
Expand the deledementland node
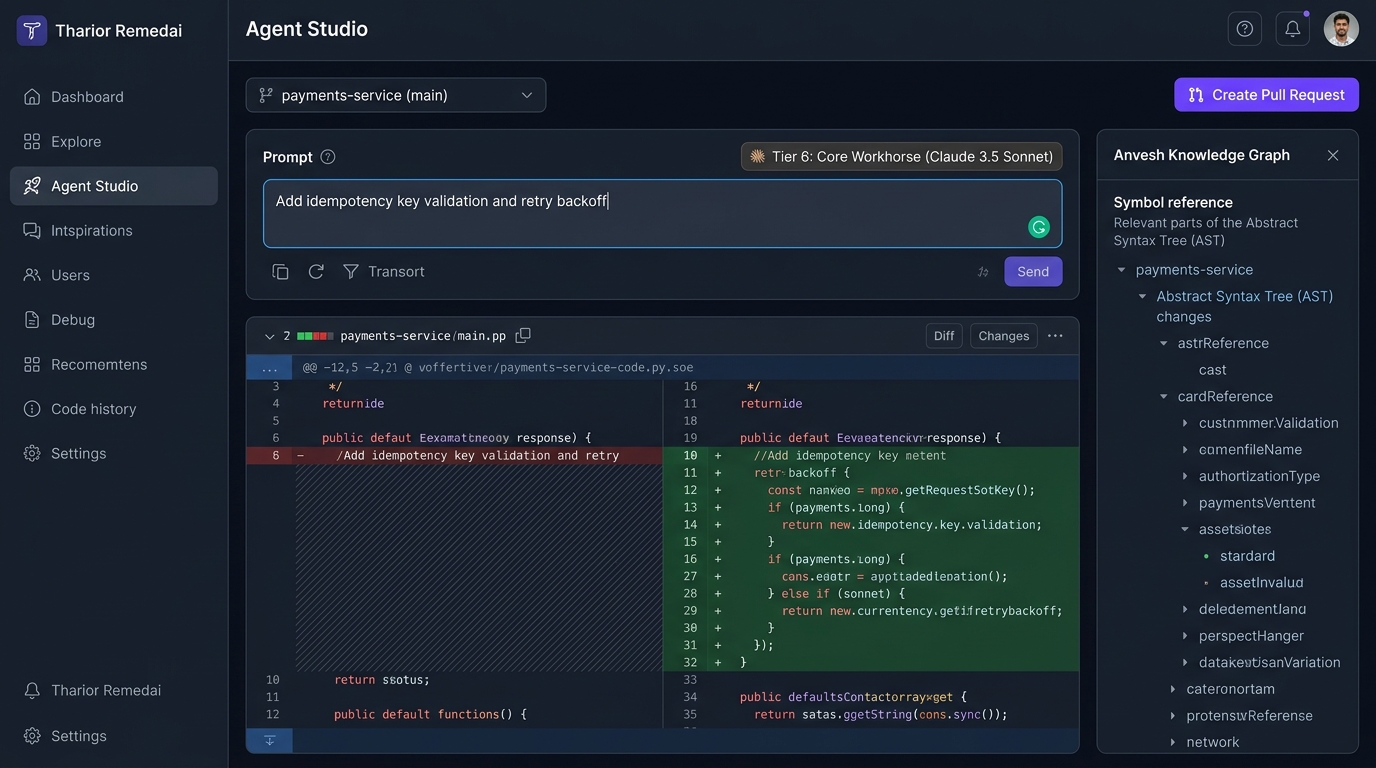pos(1185,610)
